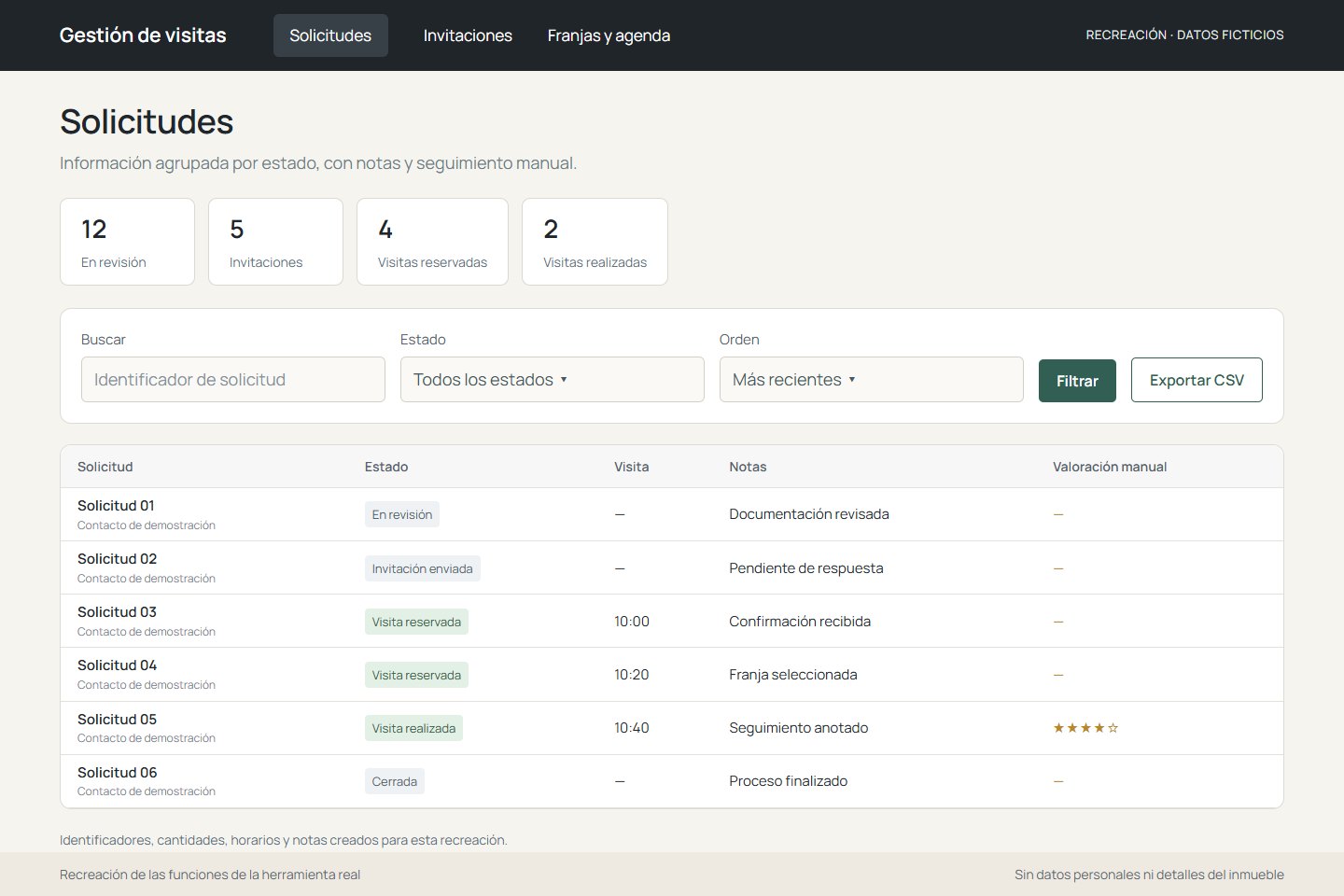Select the Solicitud 01 row title
1344x896 pixels.
point(116,506)
